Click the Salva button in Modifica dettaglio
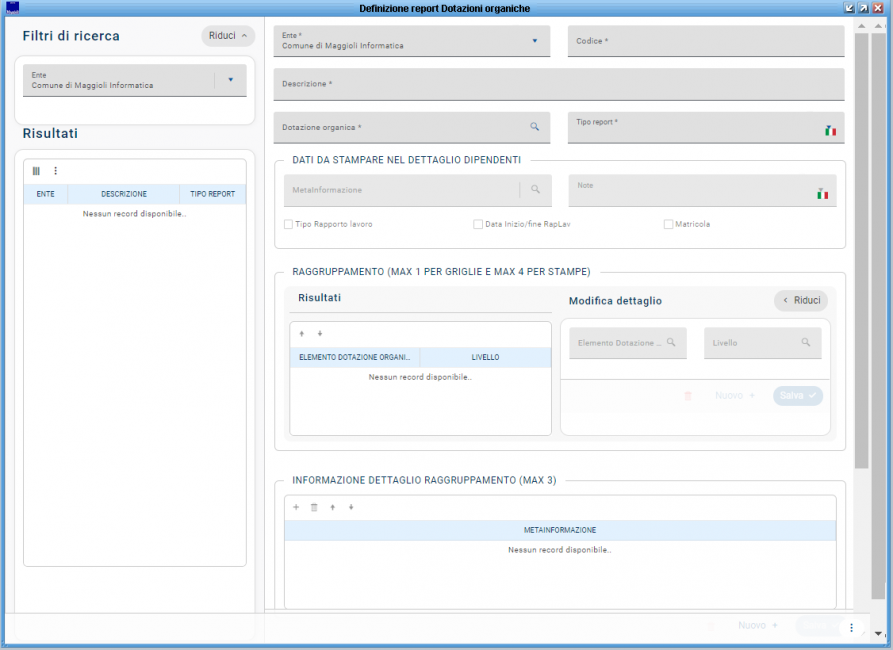Image resolution: width=893 pixels, height=650 pixels. click(797, 396)
